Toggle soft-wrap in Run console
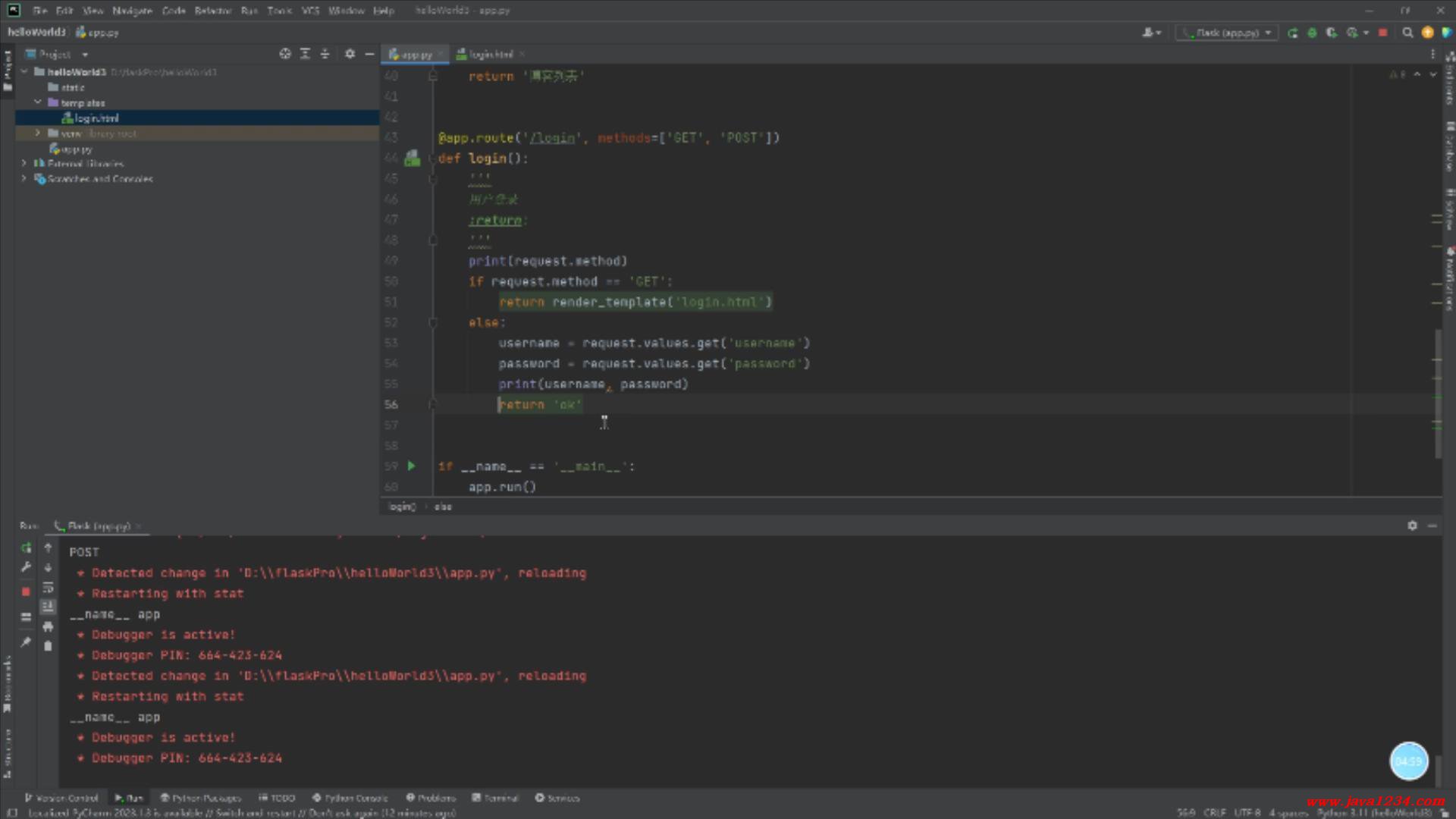The height and width of the screenshot is (819, 1456). (x=48, y=588)
